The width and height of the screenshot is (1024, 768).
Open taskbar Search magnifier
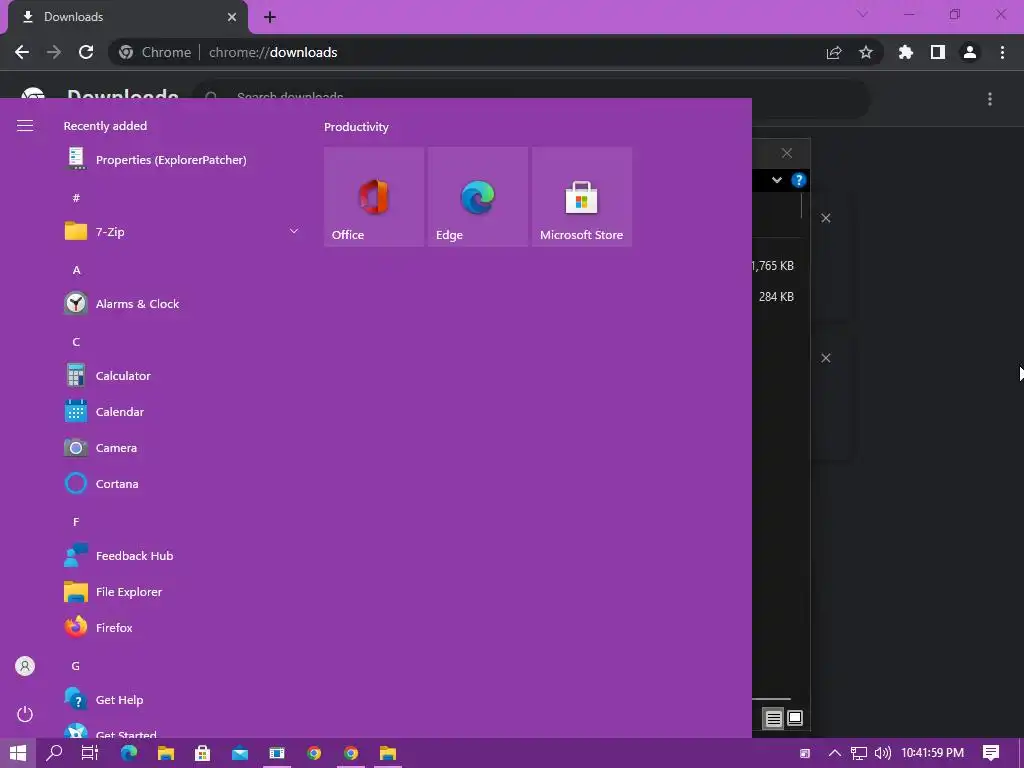(x=54, y=753)
